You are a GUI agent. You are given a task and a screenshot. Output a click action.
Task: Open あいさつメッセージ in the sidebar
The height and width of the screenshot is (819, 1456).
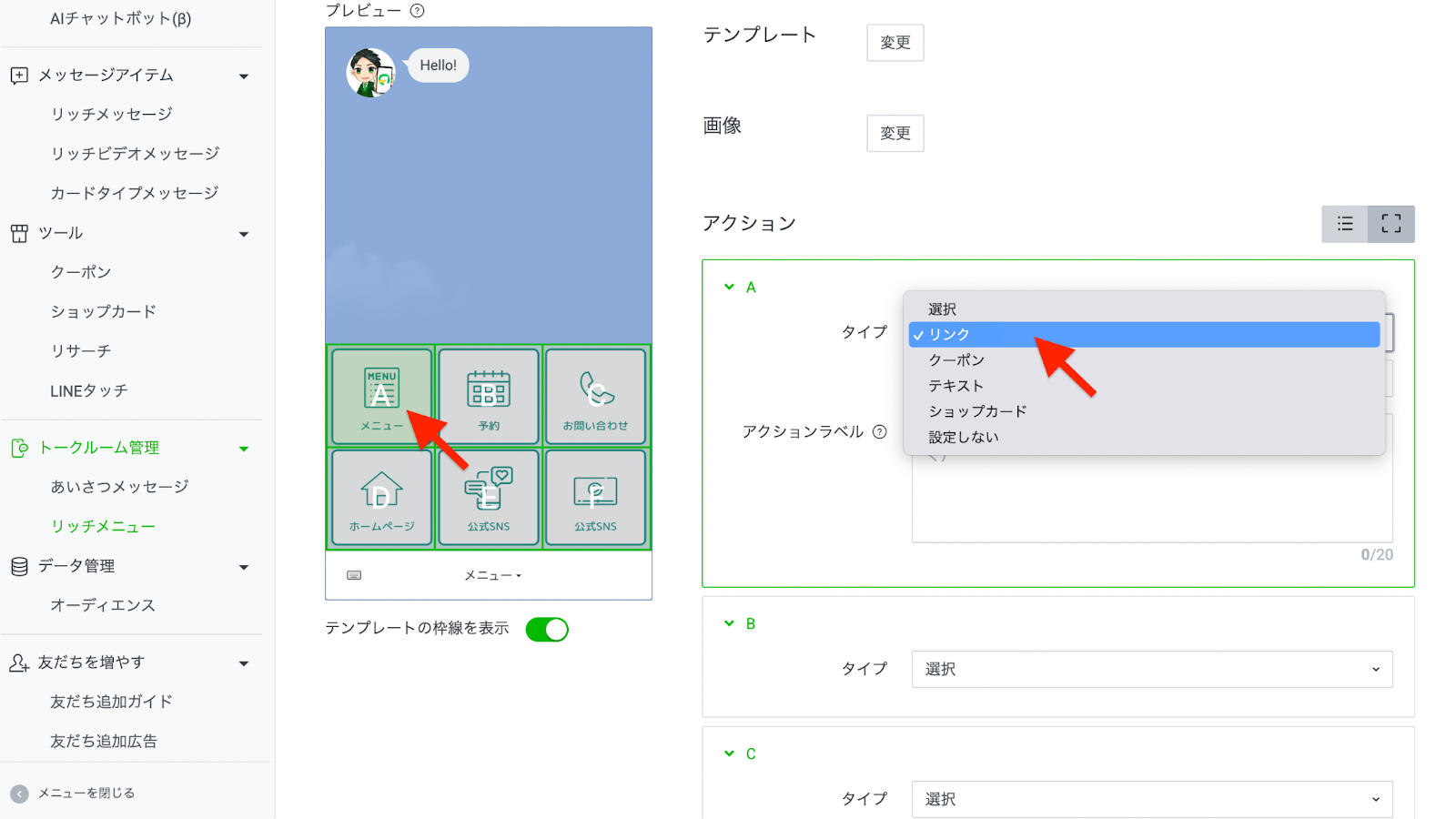(119, 487)
